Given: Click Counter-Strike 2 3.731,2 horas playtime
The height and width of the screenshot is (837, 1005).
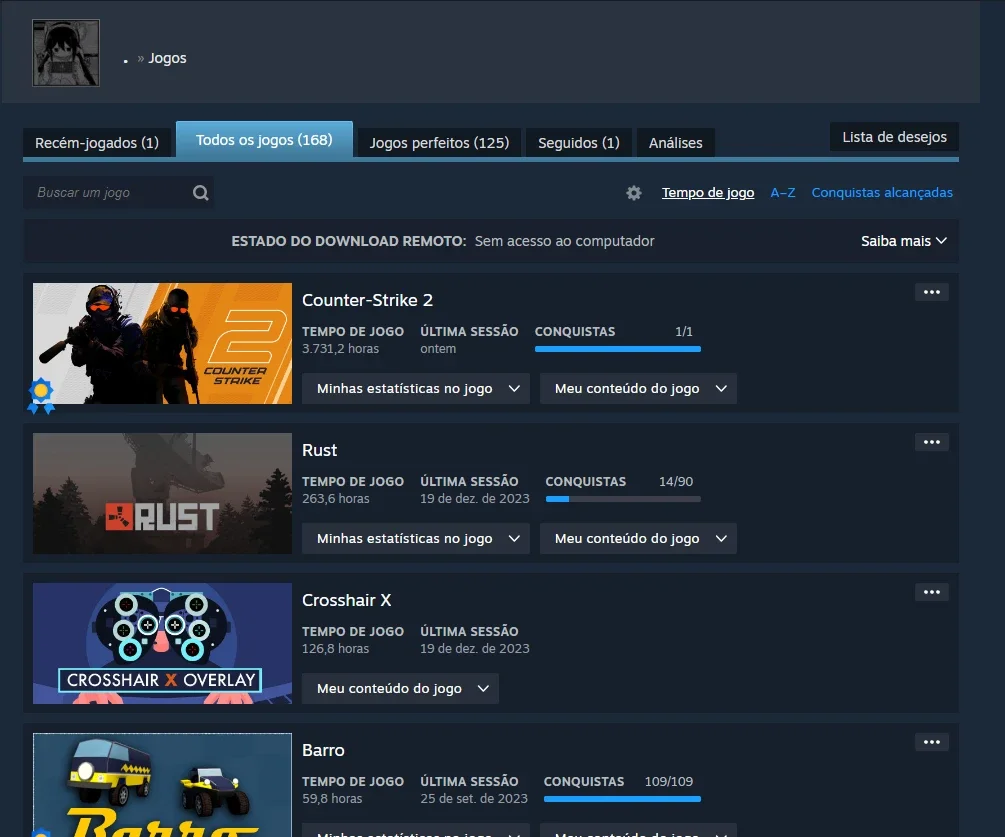Looking at the screenshot, I should point(340,349).
